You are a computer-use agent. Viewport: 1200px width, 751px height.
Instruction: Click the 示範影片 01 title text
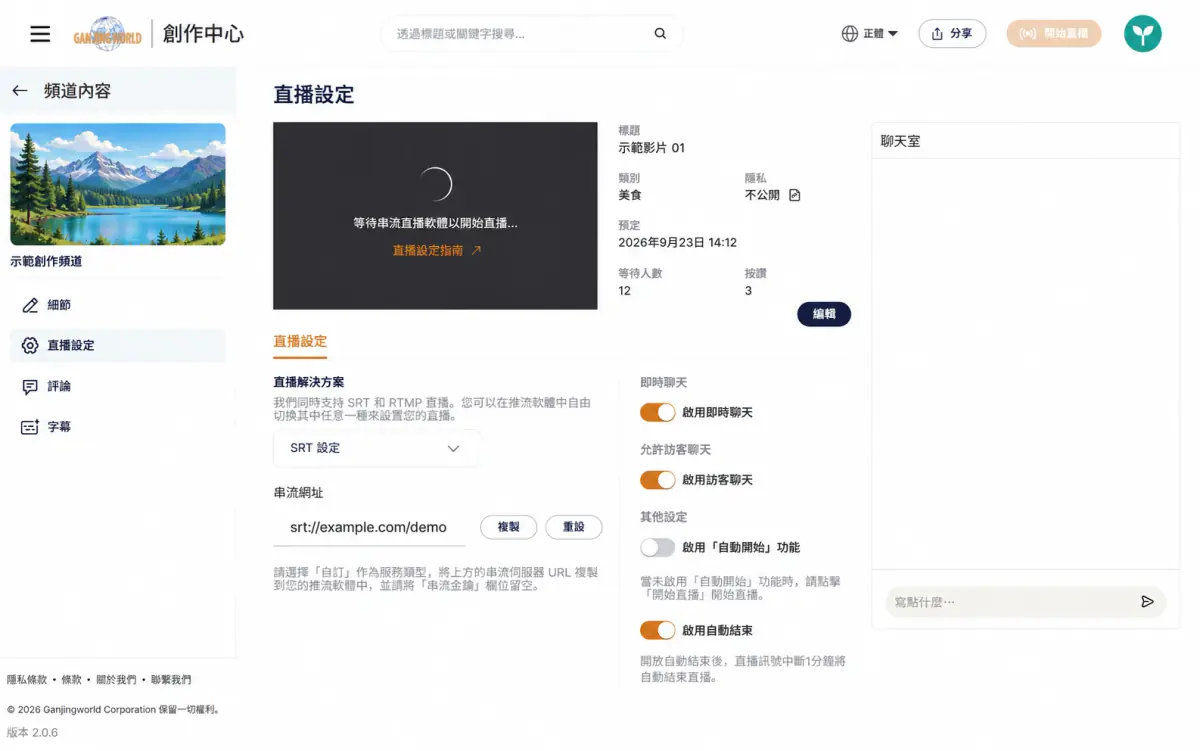point(652,148)
